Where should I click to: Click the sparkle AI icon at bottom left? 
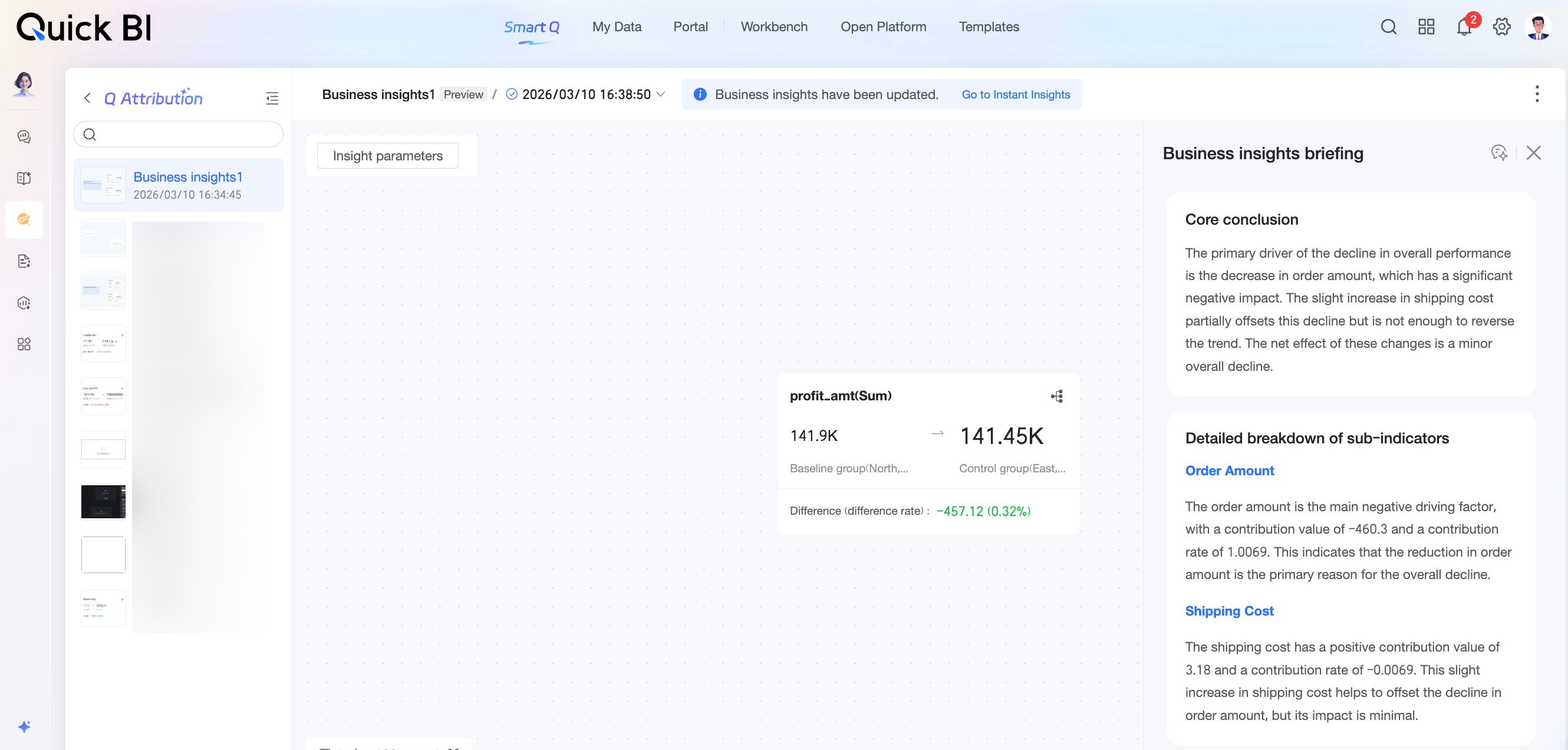[24, 726]
